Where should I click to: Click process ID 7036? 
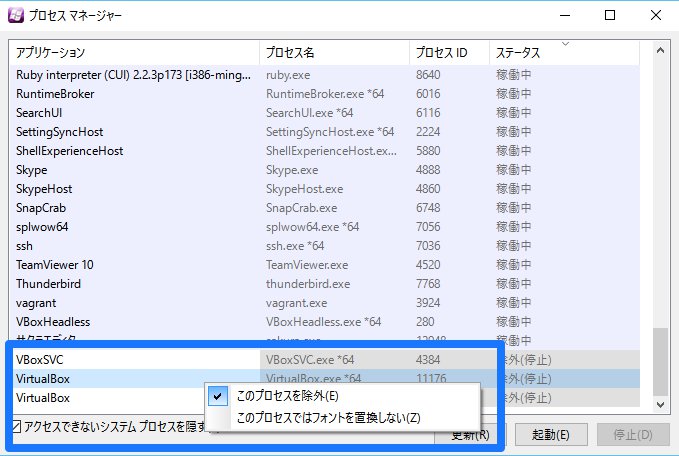click(x=428, y=246)
